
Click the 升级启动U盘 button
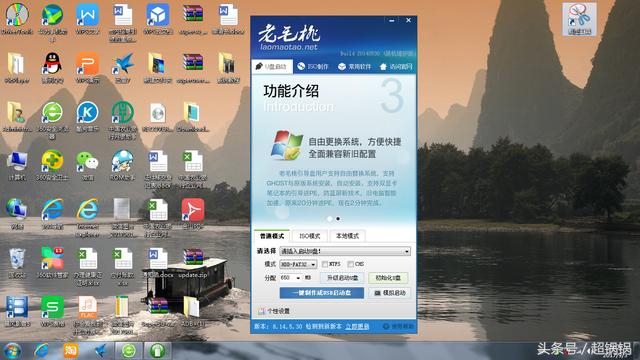click(343, 278)
